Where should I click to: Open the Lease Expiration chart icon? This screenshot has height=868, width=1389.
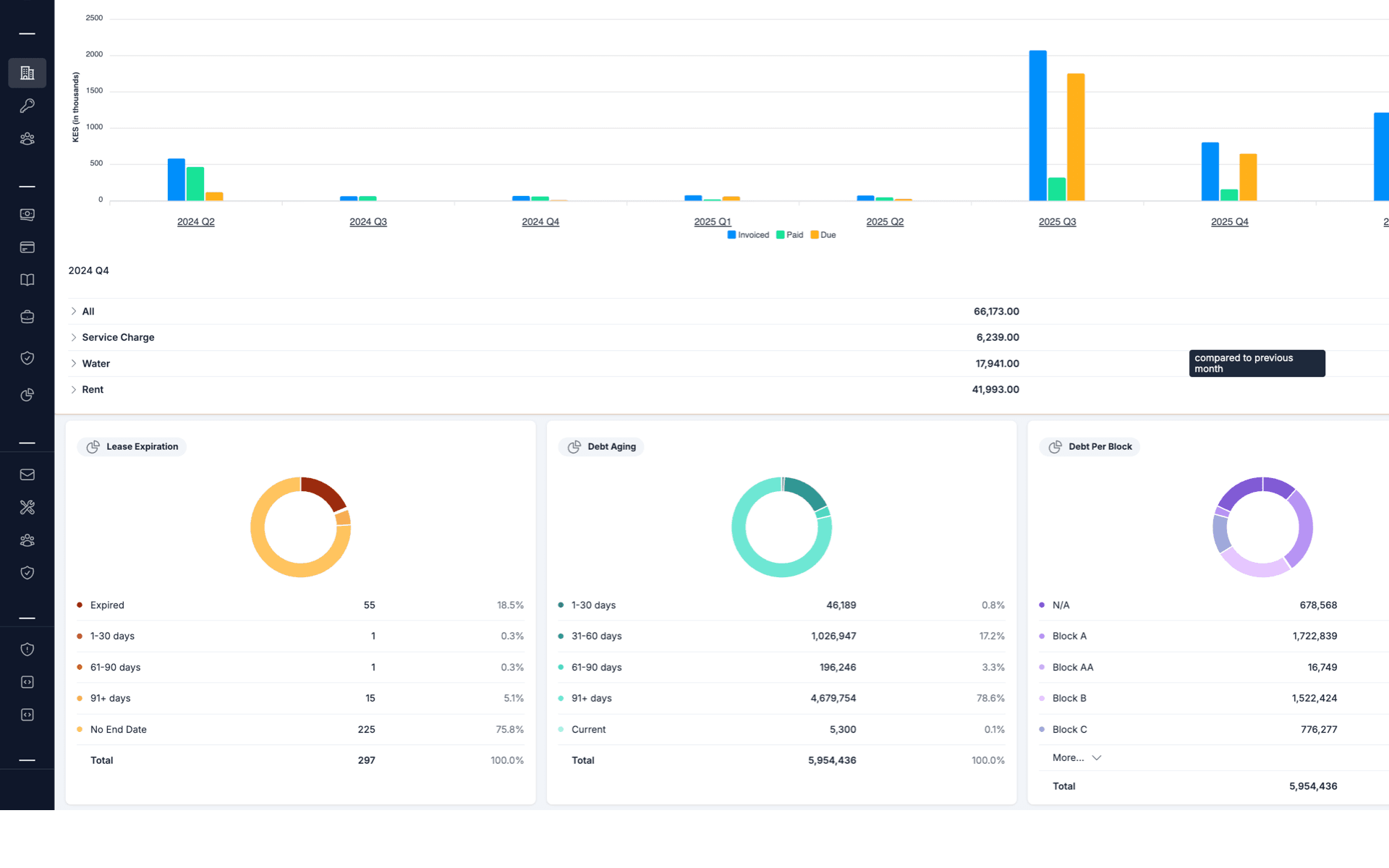[93, 446]
